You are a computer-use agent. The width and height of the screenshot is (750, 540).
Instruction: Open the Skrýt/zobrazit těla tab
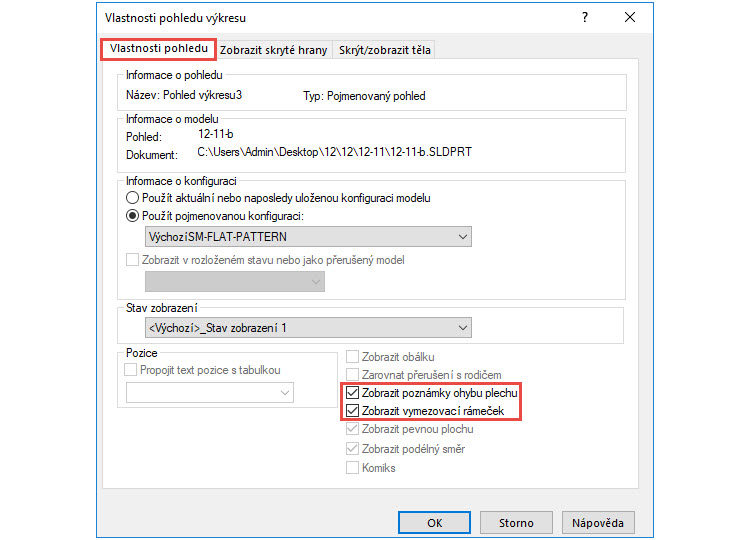click(385, 50)
